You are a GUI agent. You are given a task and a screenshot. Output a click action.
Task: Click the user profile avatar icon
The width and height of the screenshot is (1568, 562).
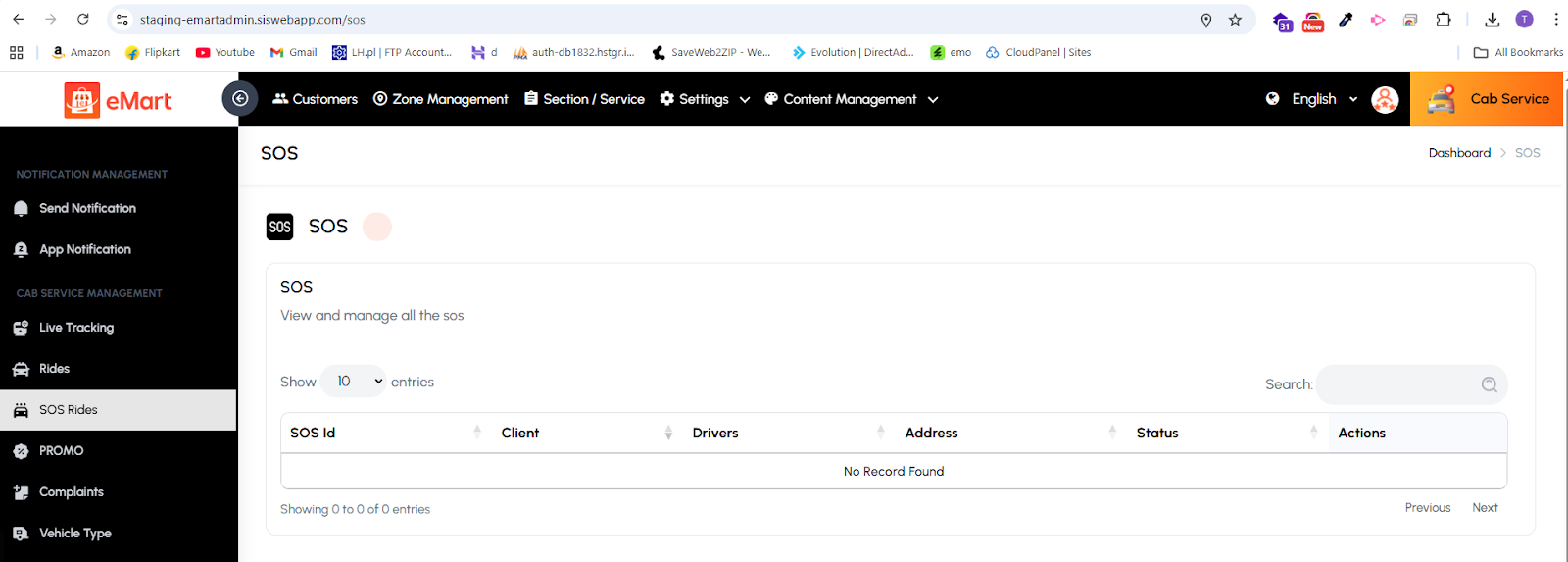pos(1384,99)
